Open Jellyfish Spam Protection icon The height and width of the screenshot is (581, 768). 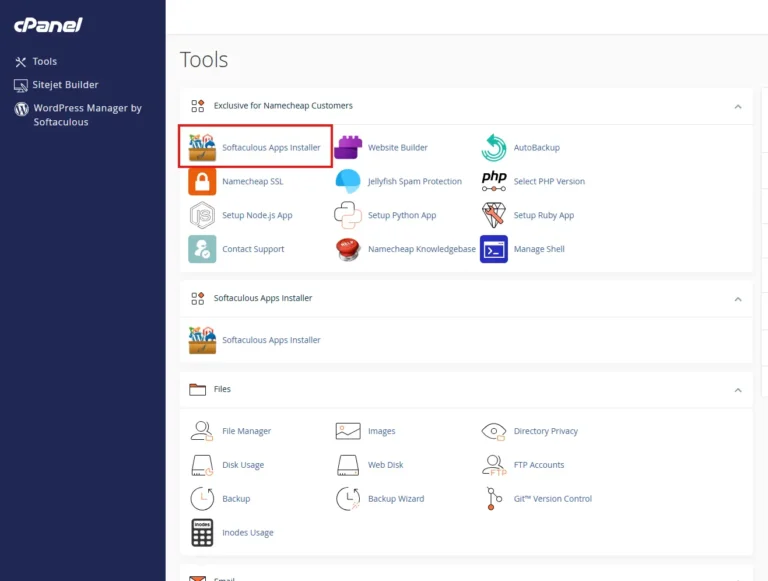coord(348,181)
